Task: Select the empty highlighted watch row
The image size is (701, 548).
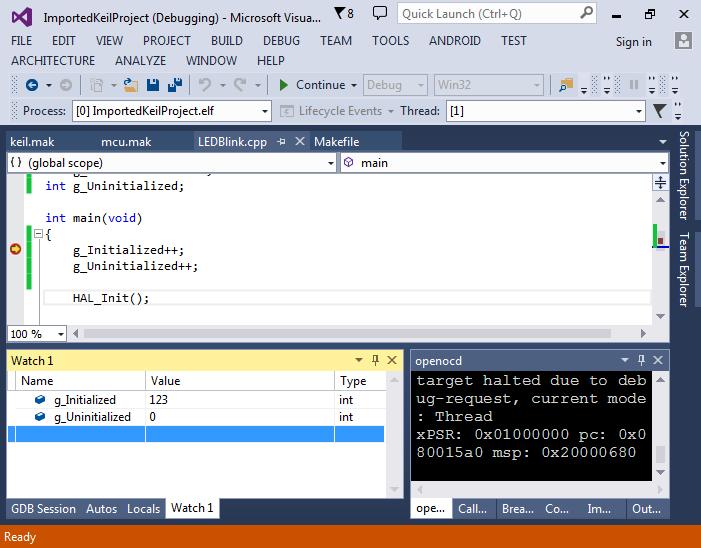Action: pyautogui.click(x=196, y=434)
